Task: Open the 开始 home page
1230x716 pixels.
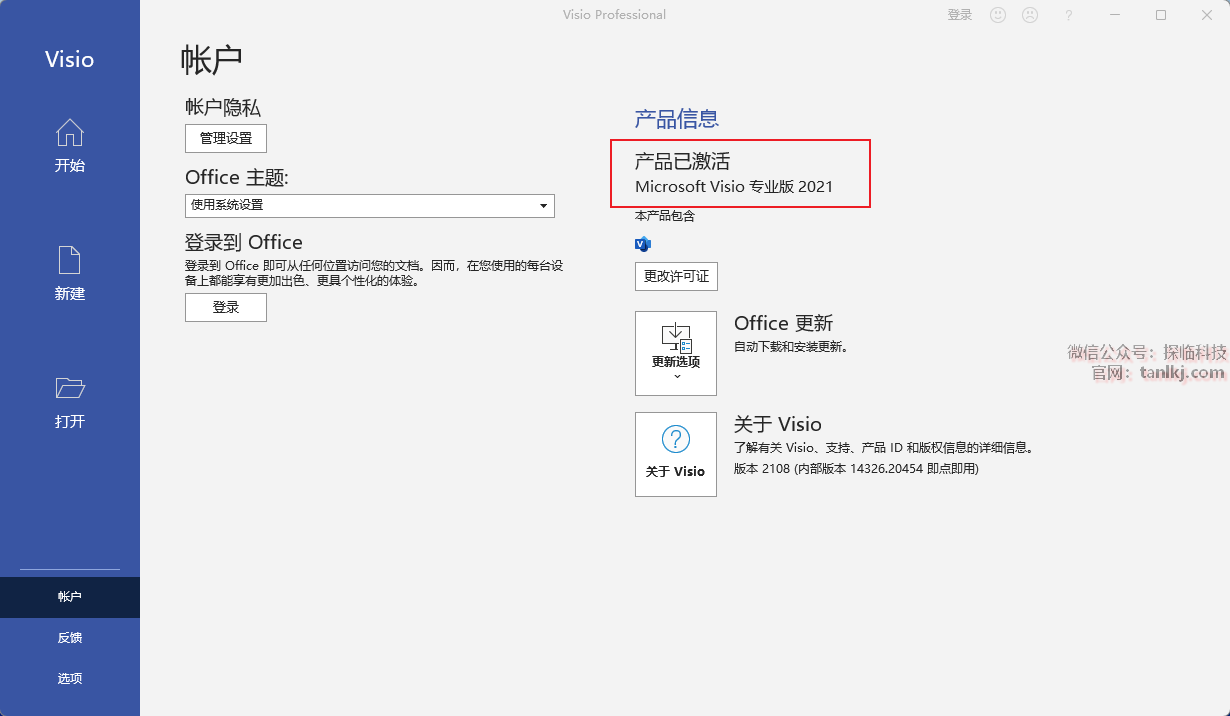Action: (x=70, y=146)
